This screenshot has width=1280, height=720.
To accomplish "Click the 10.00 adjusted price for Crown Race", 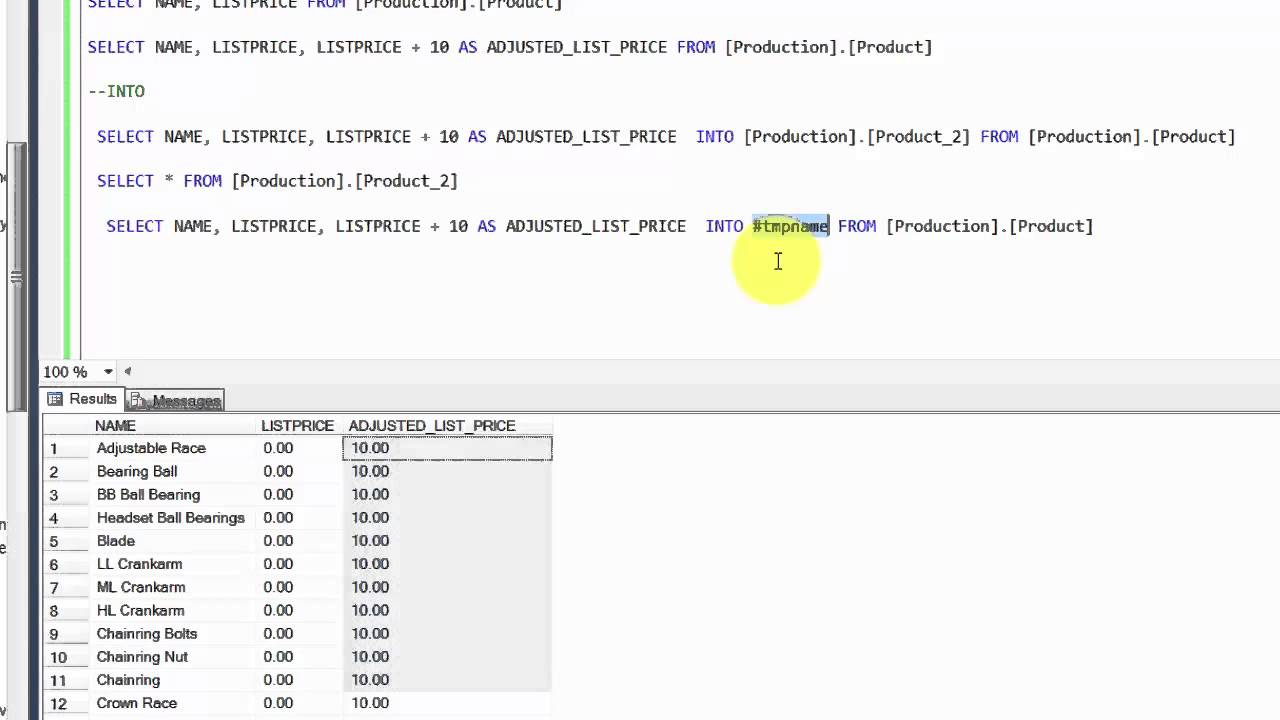I will [447, 703].
